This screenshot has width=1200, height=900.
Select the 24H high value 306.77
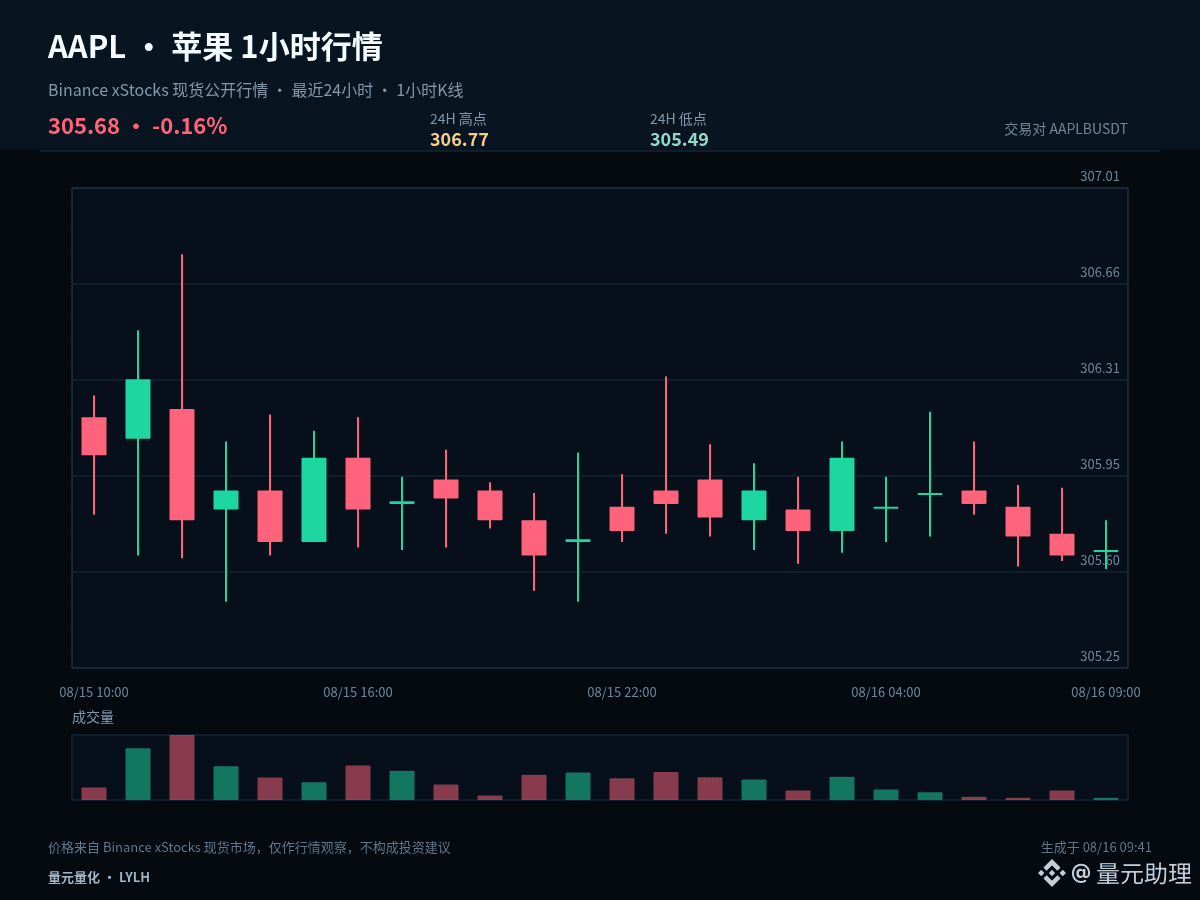[x=459, y=140]
